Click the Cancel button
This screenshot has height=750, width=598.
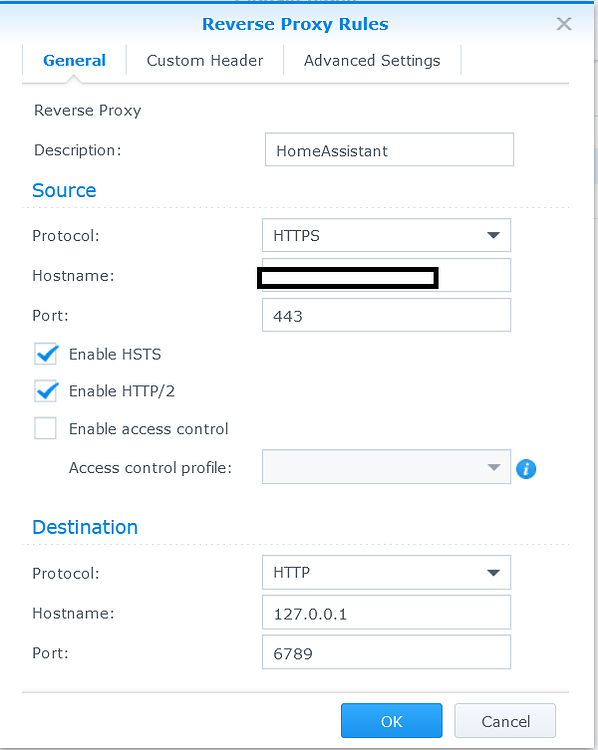point(505,720)
